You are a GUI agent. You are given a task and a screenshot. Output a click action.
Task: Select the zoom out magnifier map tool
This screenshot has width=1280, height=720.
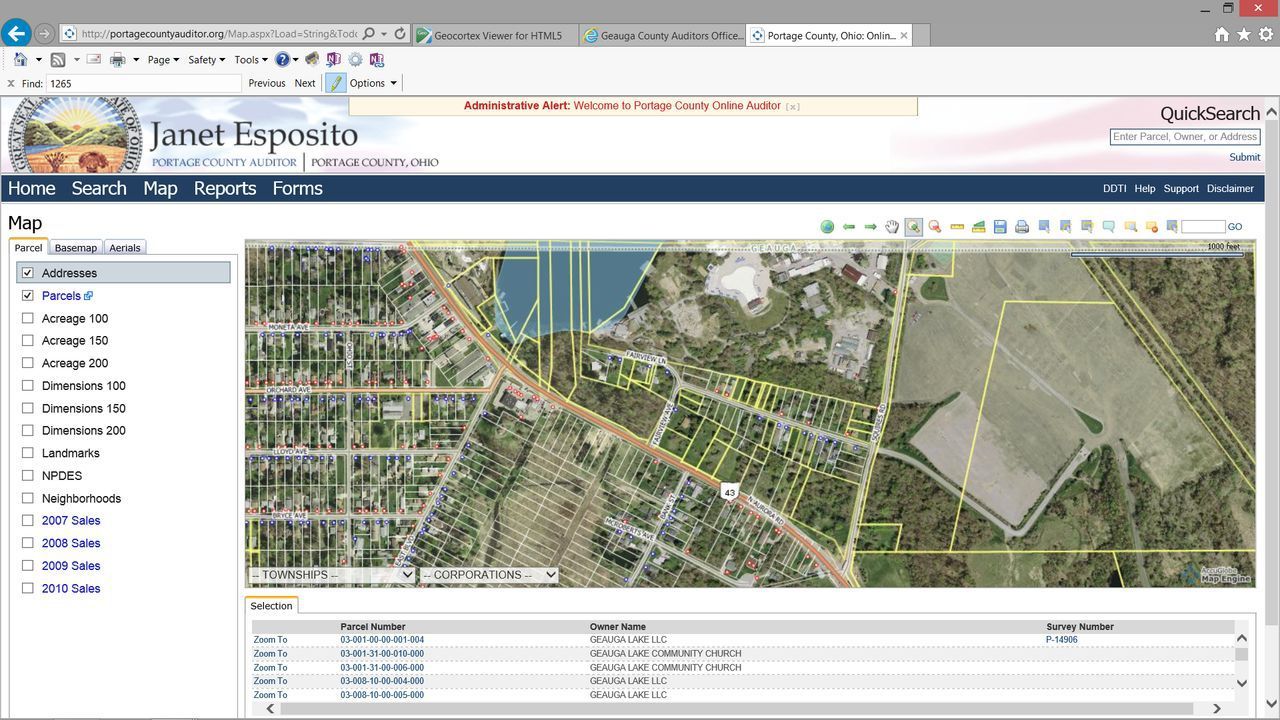click(x=935, y=227)
